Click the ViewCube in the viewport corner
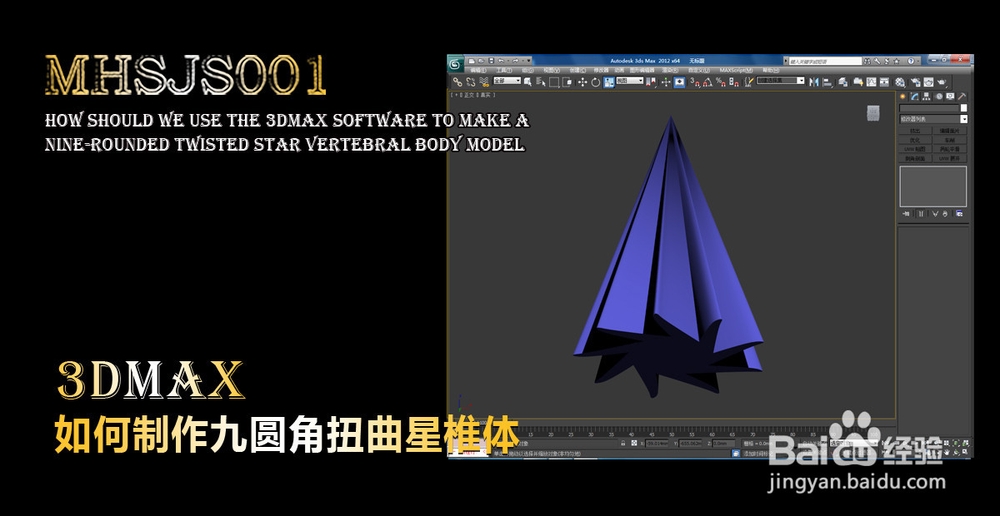The height and width of the screenshot is (516, 1000). (874, 114)
